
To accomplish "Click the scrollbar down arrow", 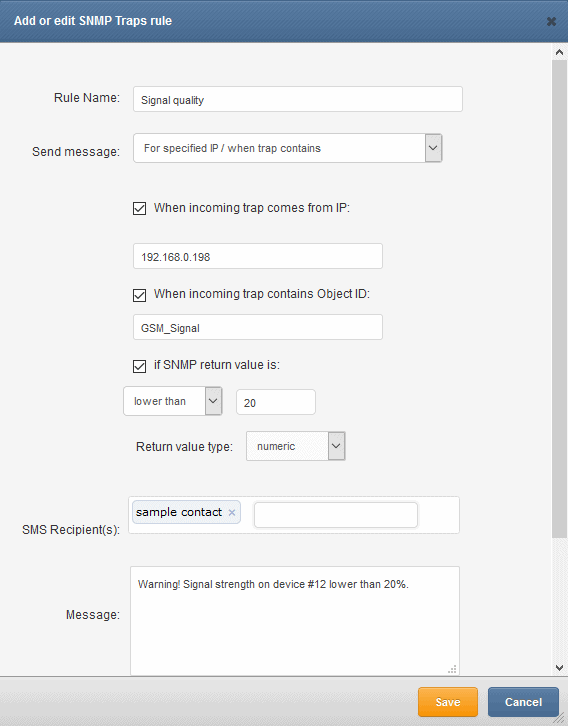I will point(559,668).
